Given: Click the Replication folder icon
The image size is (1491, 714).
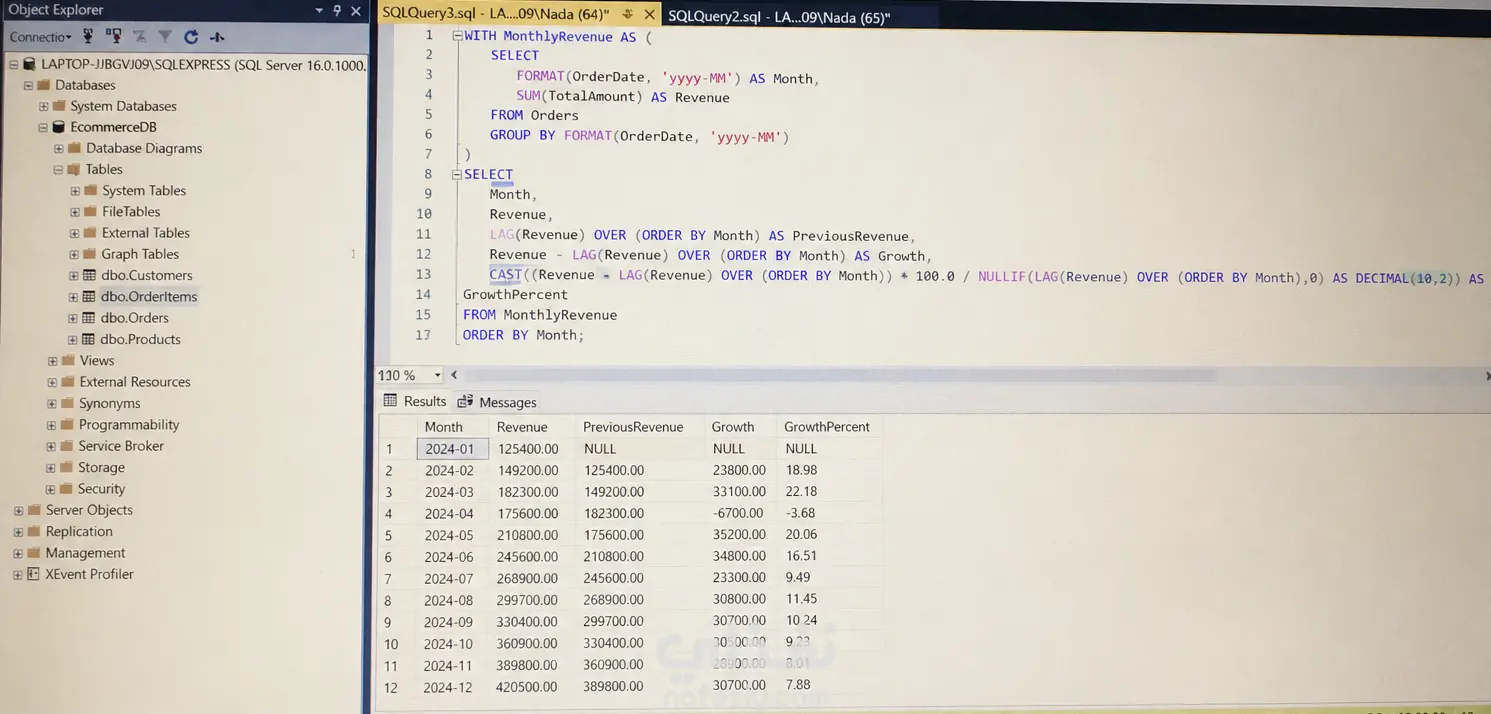Looking at the screenshot, I should [x=33, y=531].
